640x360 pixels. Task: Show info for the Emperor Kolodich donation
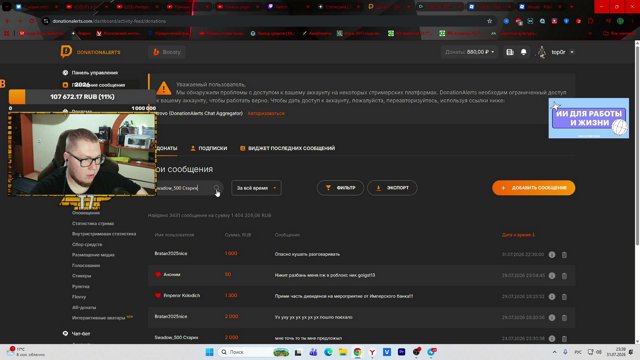pos(552,297)
